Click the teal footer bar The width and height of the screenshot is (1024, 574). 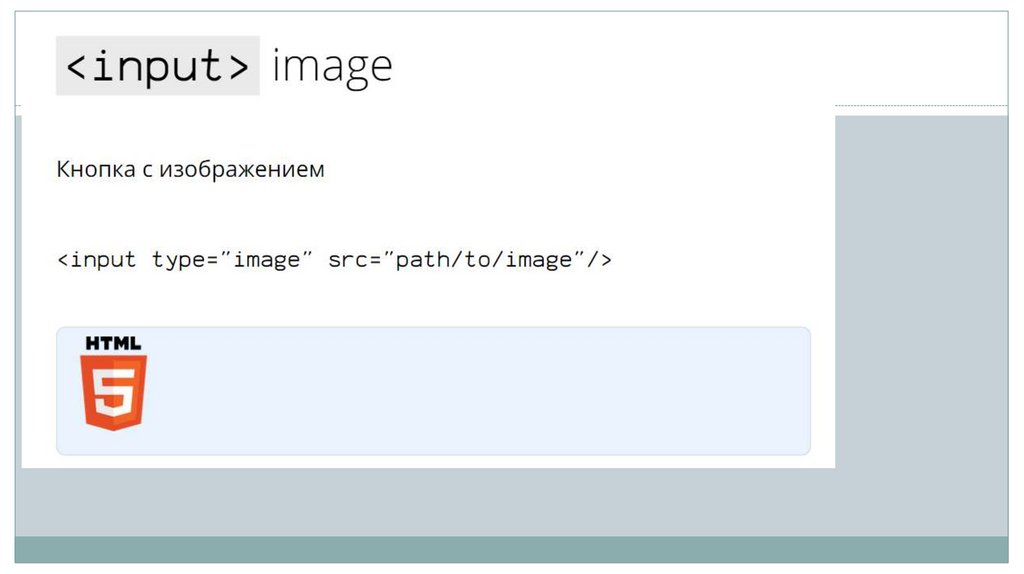click(512, 549)
